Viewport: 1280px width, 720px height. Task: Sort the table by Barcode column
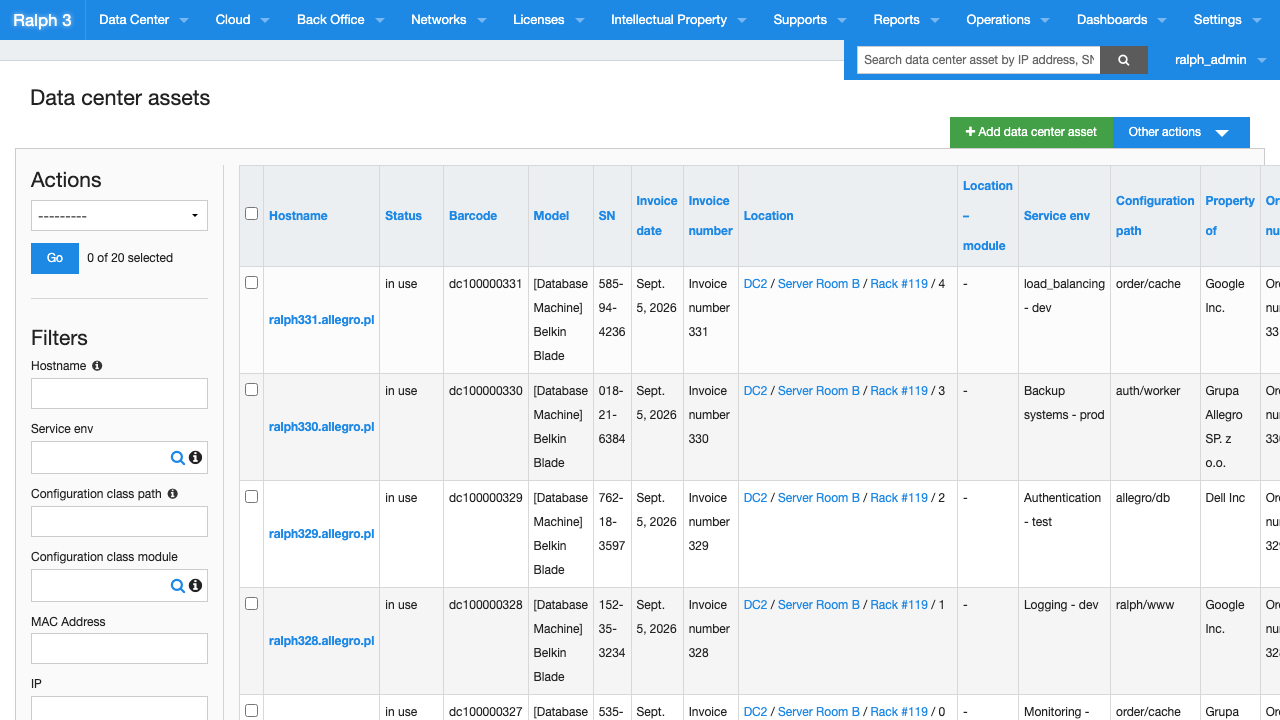(473, 216)
